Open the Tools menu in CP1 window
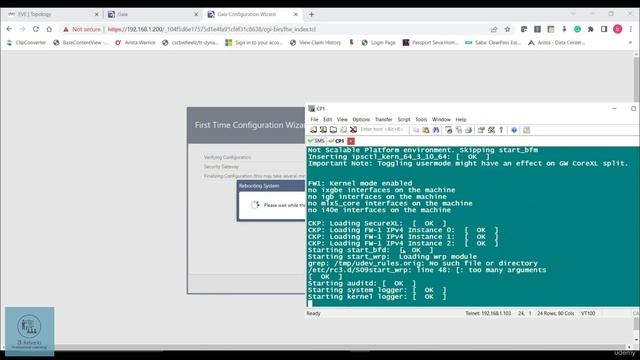 point(421,119)
